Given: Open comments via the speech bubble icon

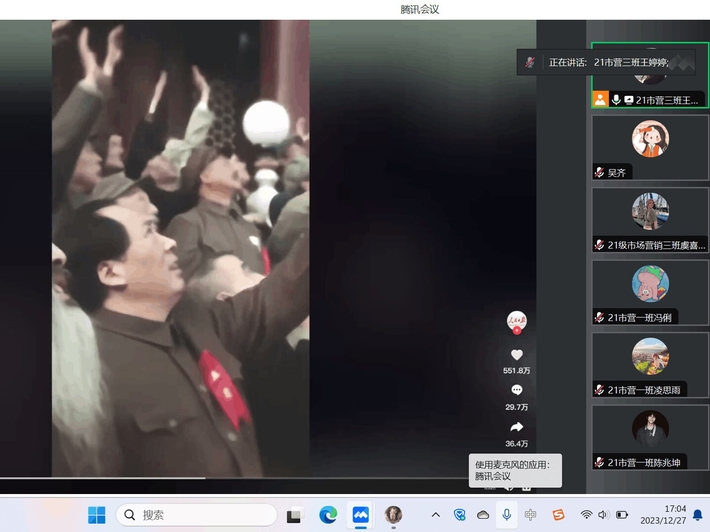Looking at the screenshot, I should [x=516, y=390].
